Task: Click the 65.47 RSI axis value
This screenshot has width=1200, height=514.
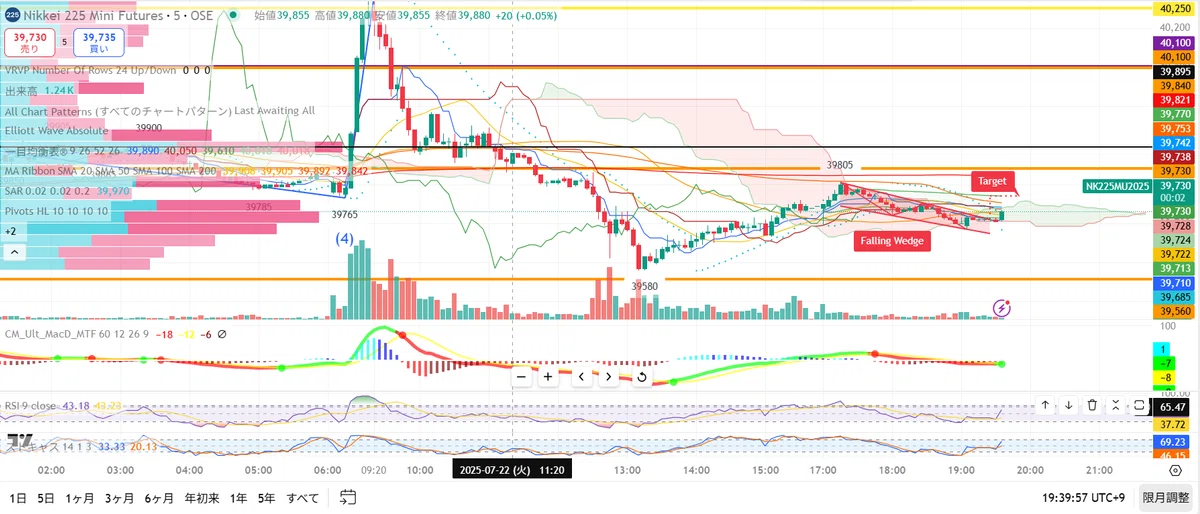Action: point(1174,407)
